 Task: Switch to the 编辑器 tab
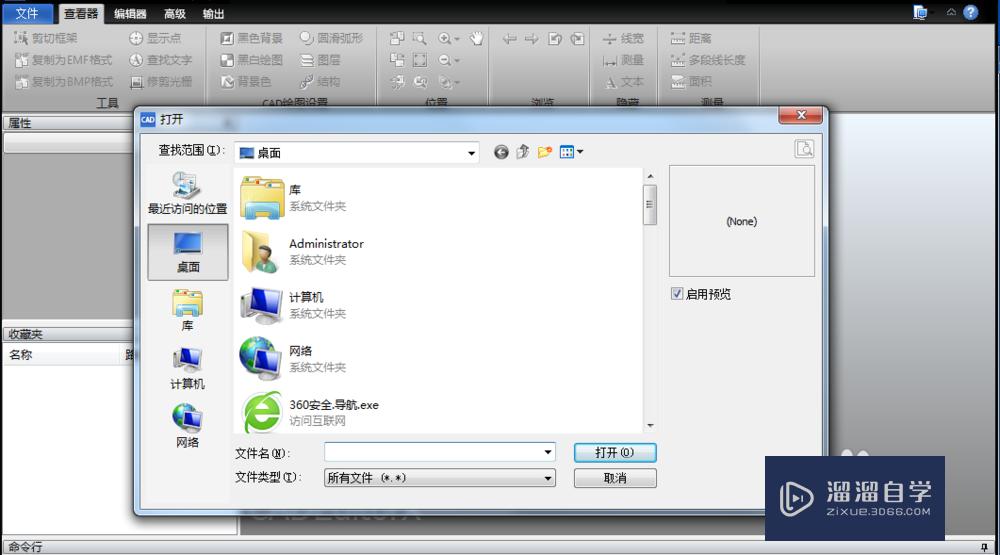pos(130,13)
